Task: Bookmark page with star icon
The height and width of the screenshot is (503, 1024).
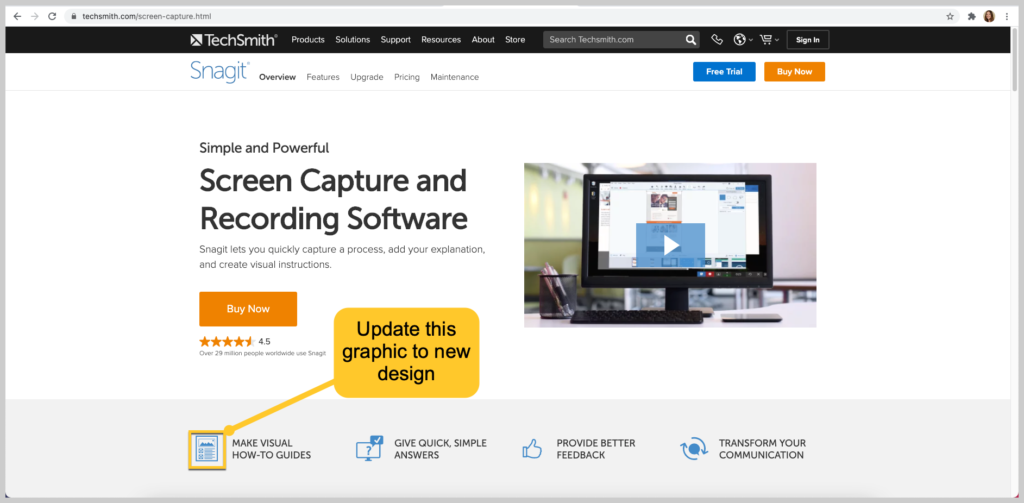Action: coord(950,16)
